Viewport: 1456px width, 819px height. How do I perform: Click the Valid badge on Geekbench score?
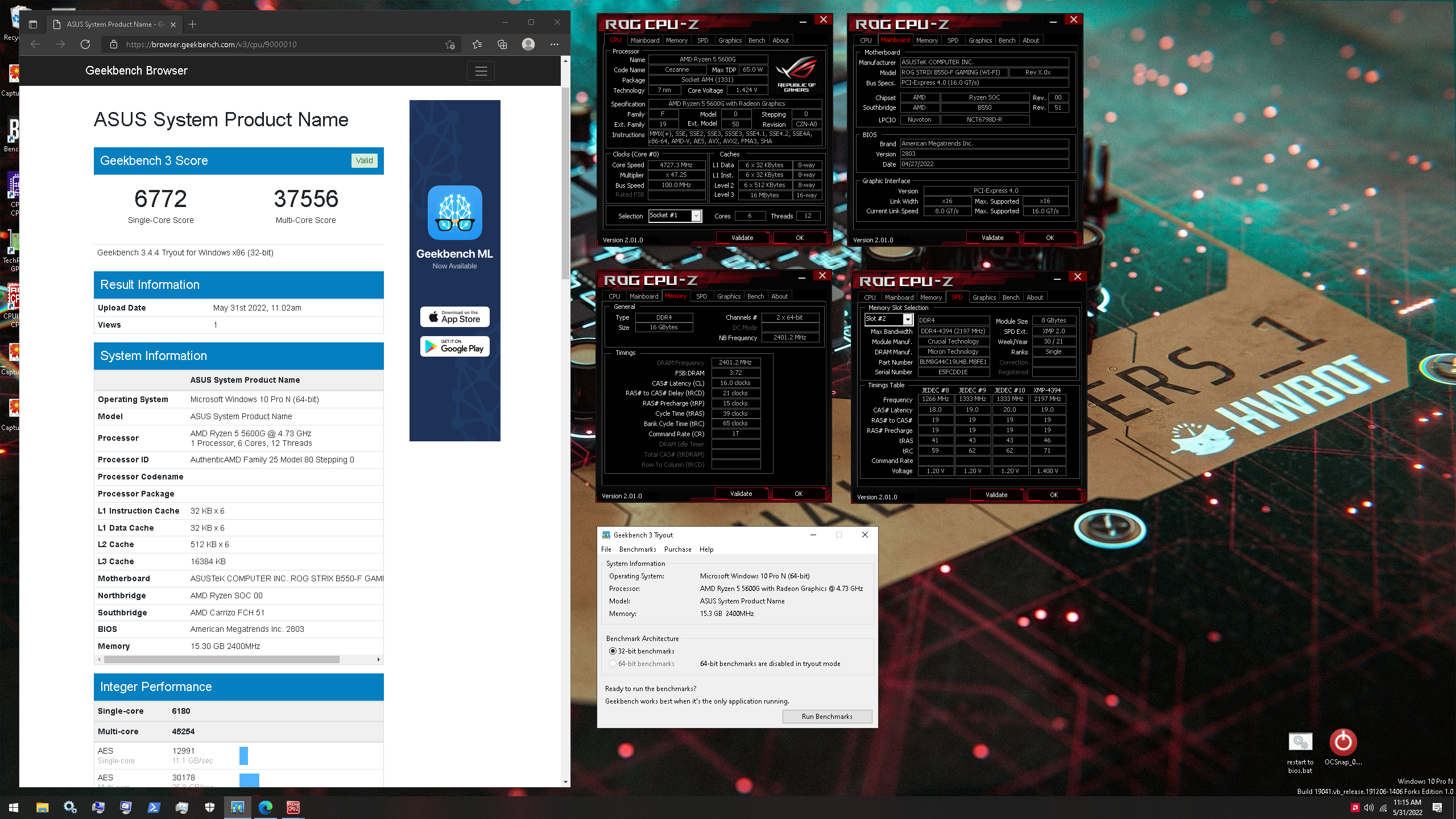coord(365,160)
